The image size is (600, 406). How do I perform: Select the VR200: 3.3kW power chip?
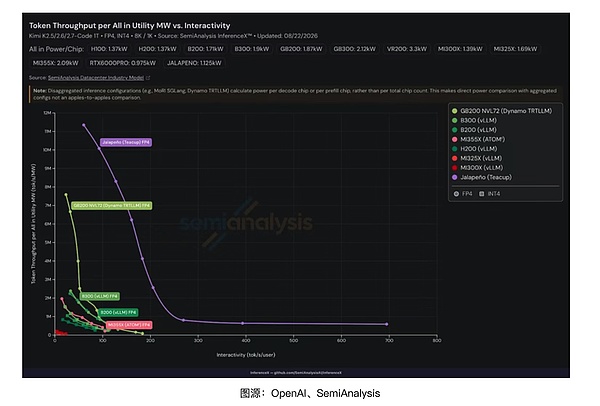(x=407, y=49)
